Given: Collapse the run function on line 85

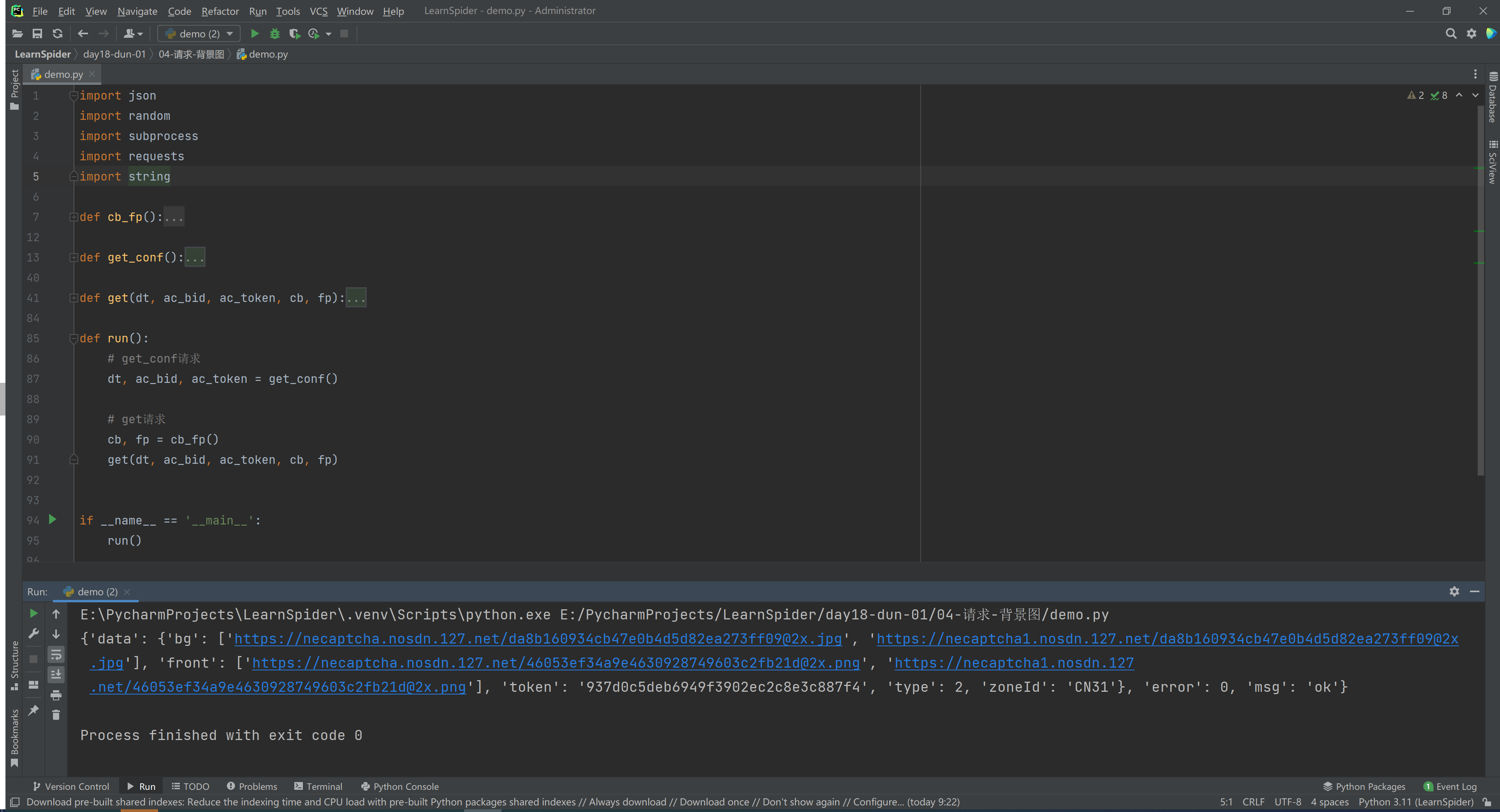Looking at the screenshot, I should pos(74,338).
